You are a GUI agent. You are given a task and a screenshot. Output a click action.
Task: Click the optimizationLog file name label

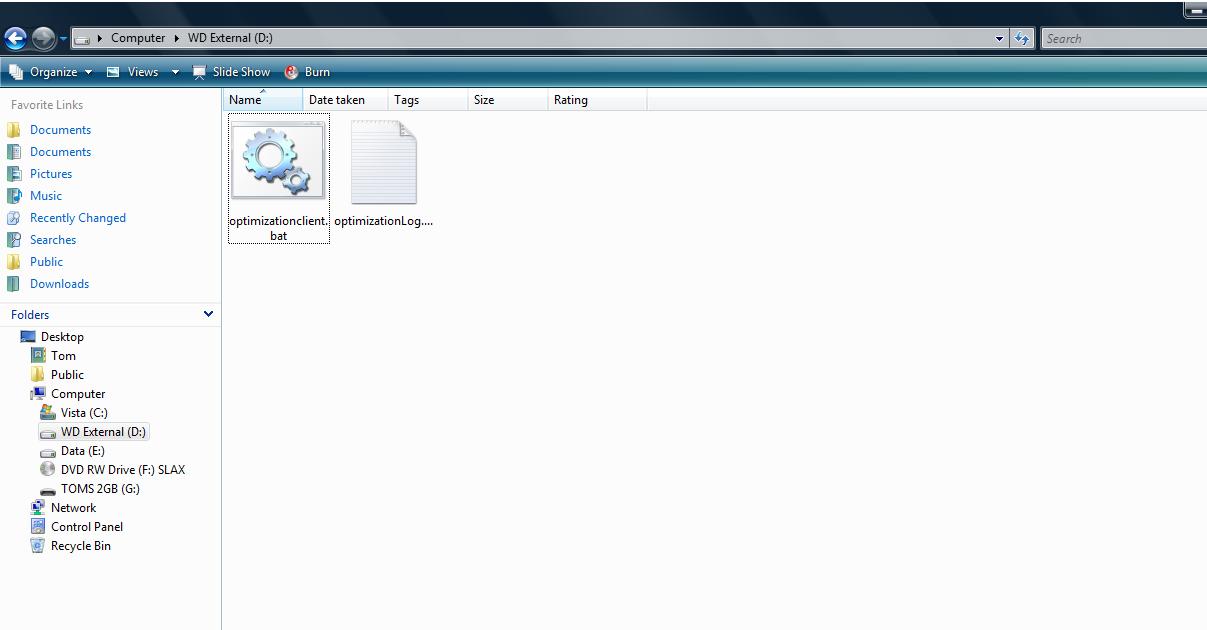point(384,221)
